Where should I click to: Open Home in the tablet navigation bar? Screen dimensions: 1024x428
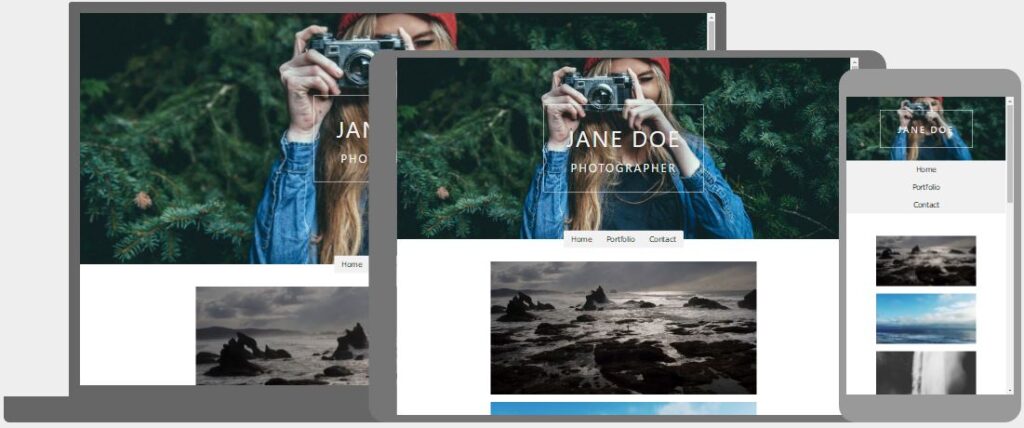(x=582, y=239)
